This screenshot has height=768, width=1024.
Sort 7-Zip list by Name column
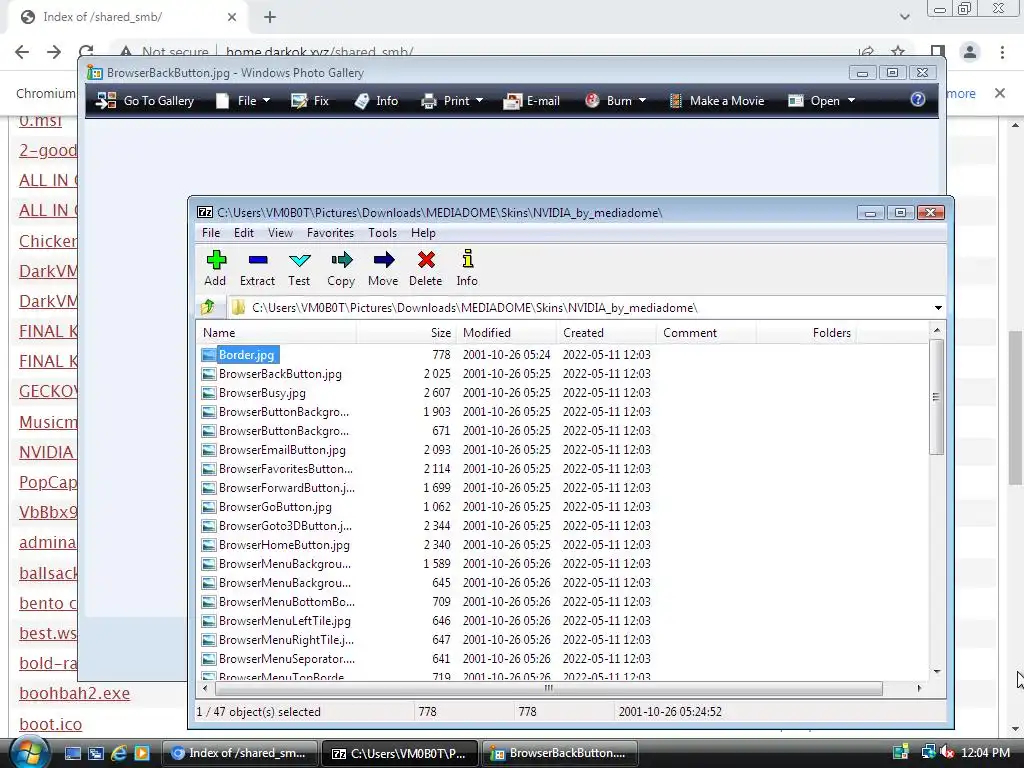click(x=276, y=332)
